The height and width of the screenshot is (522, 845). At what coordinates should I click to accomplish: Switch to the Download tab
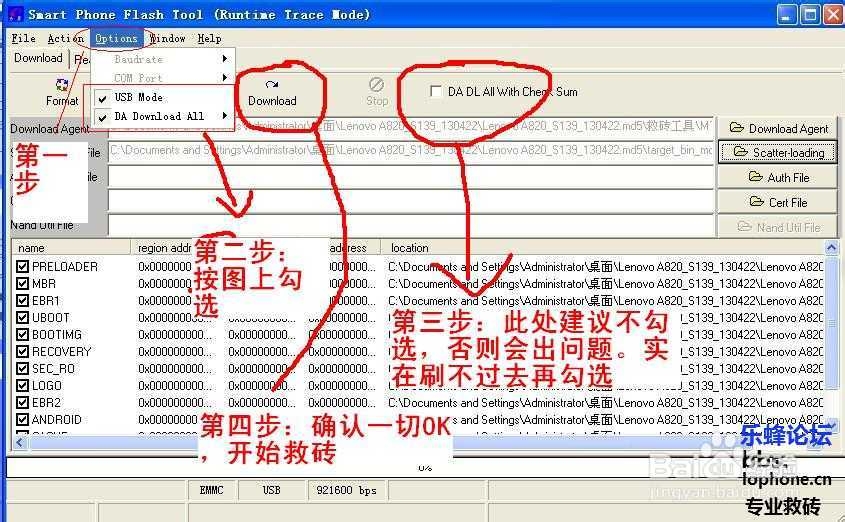(x=38, y=58)
